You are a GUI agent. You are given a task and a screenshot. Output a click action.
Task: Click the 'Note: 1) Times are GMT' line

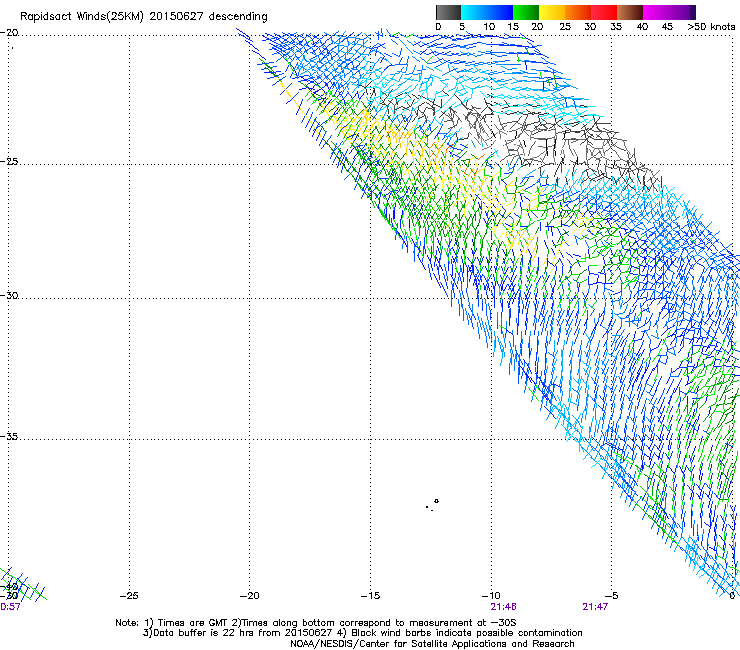click(x=315, y=623)
